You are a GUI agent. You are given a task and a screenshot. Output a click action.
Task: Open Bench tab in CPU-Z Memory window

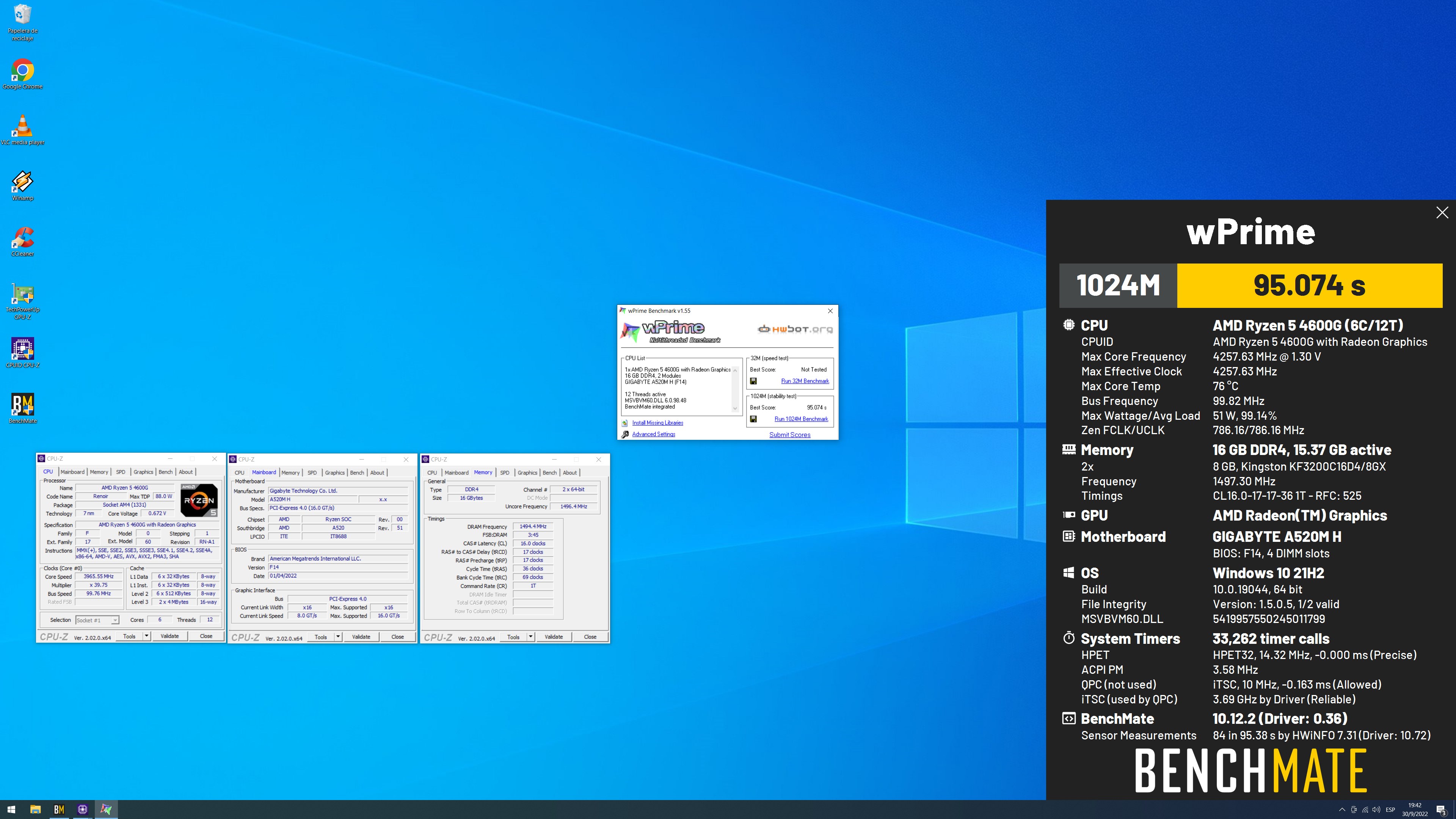(x=549, y=472)
